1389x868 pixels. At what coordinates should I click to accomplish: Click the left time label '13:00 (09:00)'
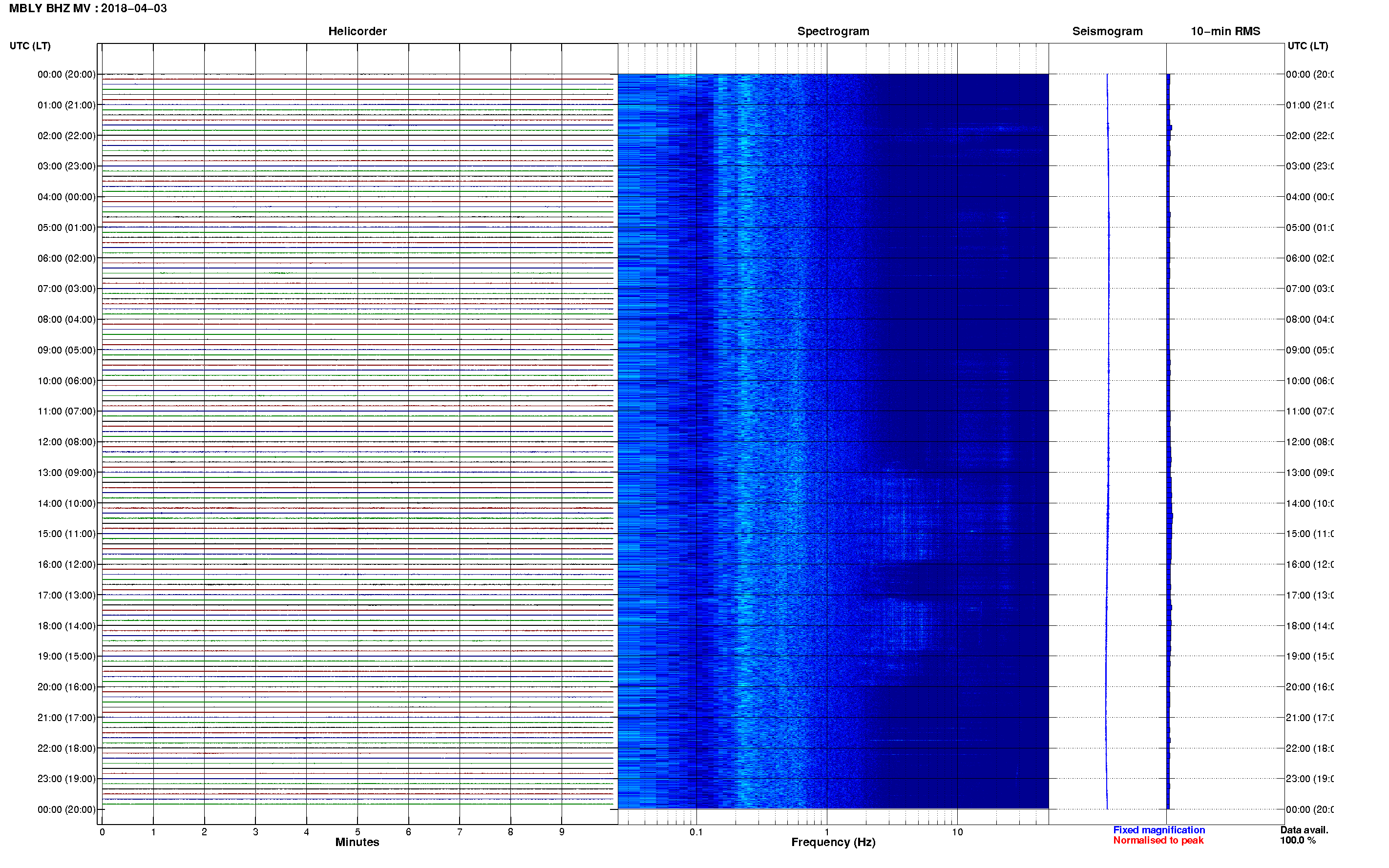click(66, 473)
